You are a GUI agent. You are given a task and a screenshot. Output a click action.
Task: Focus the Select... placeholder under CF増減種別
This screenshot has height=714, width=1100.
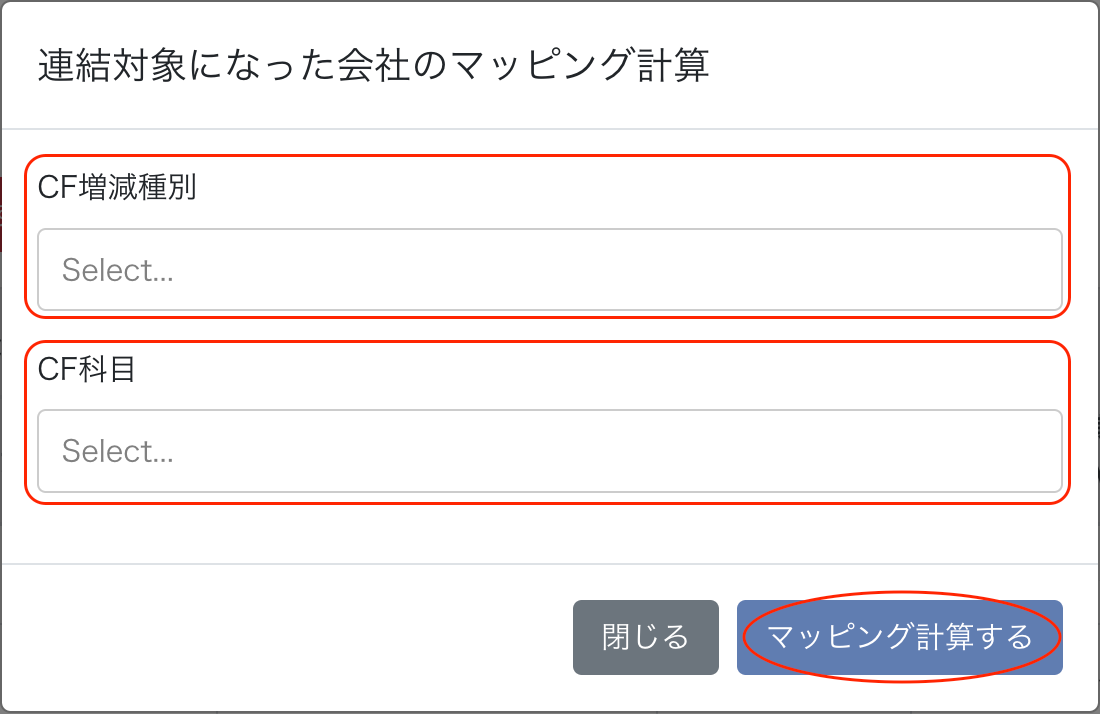tap(118, 270)
